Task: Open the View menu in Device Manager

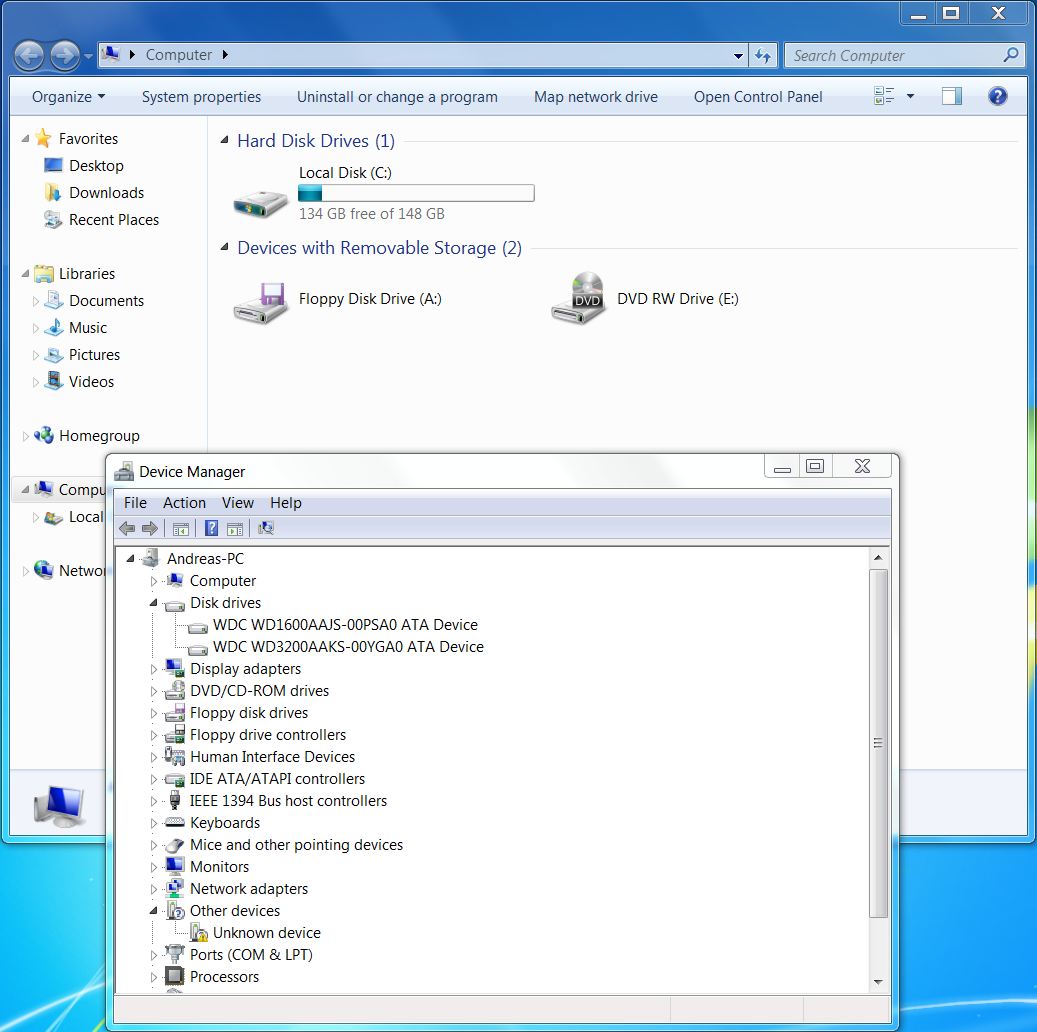Action: [237, 503]
